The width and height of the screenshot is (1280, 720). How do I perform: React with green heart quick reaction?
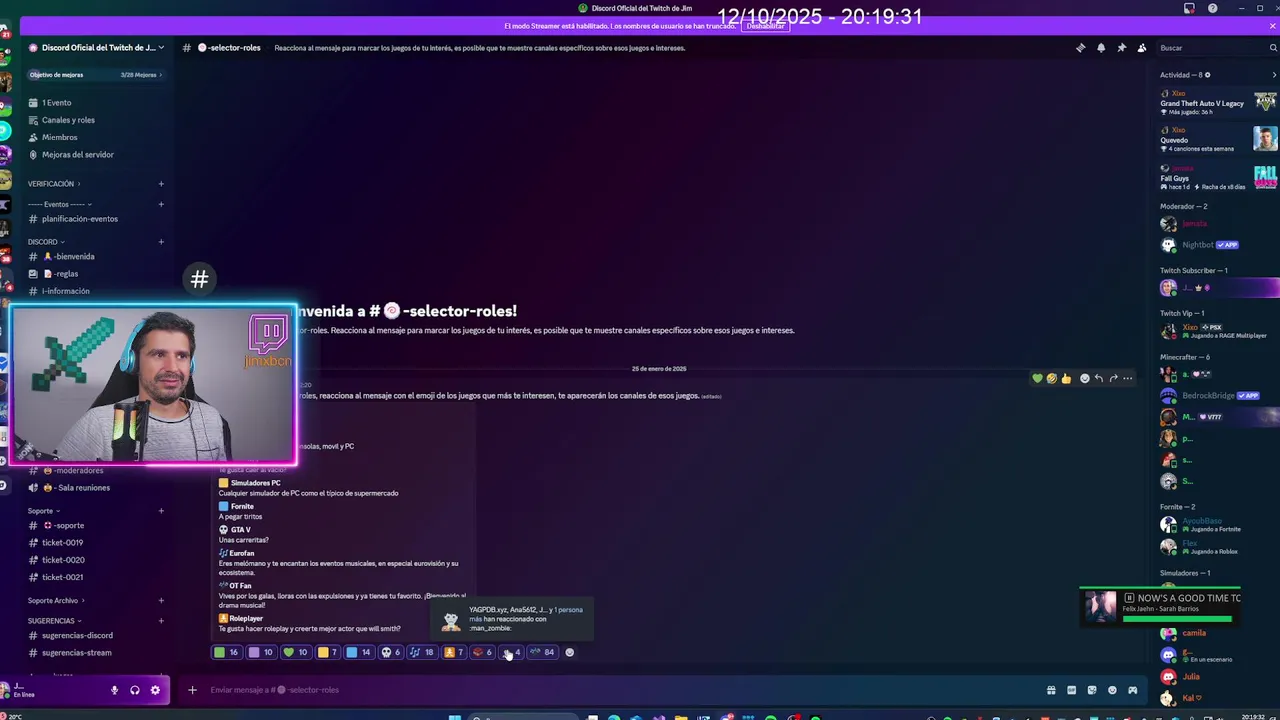point(1038,378)
